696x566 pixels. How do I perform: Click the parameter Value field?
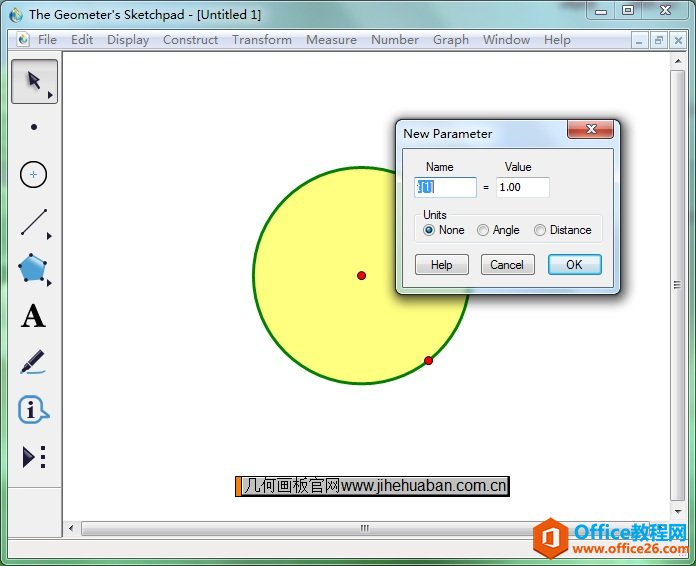pos(522,187)
